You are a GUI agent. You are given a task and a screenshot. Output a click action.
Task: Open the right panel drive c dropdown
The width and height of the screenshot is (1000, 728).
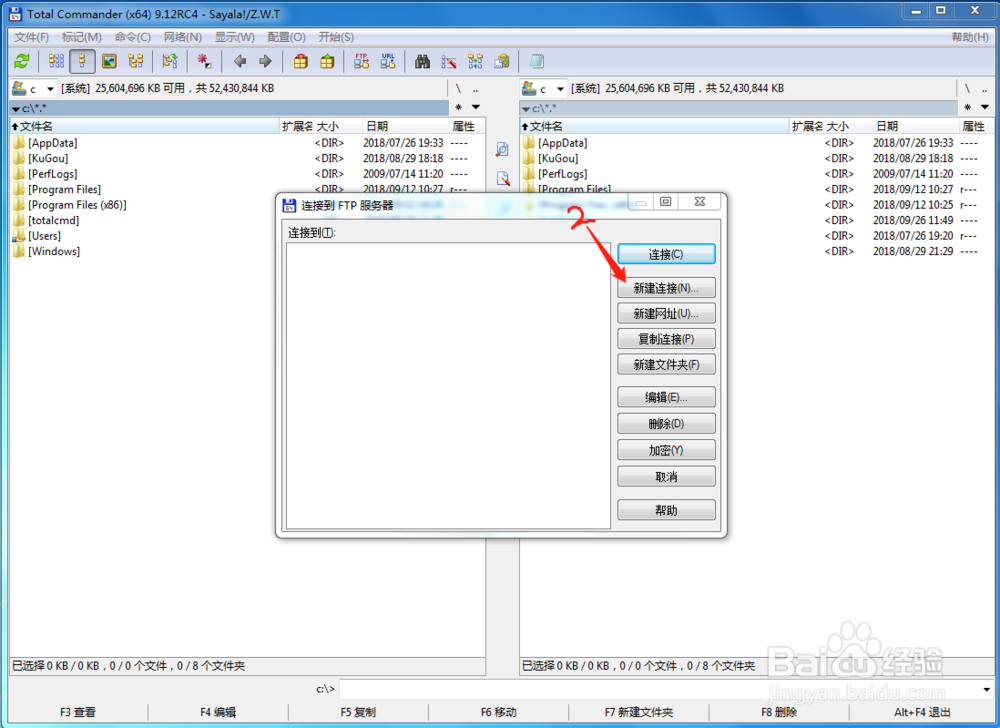tap(561, 89)
